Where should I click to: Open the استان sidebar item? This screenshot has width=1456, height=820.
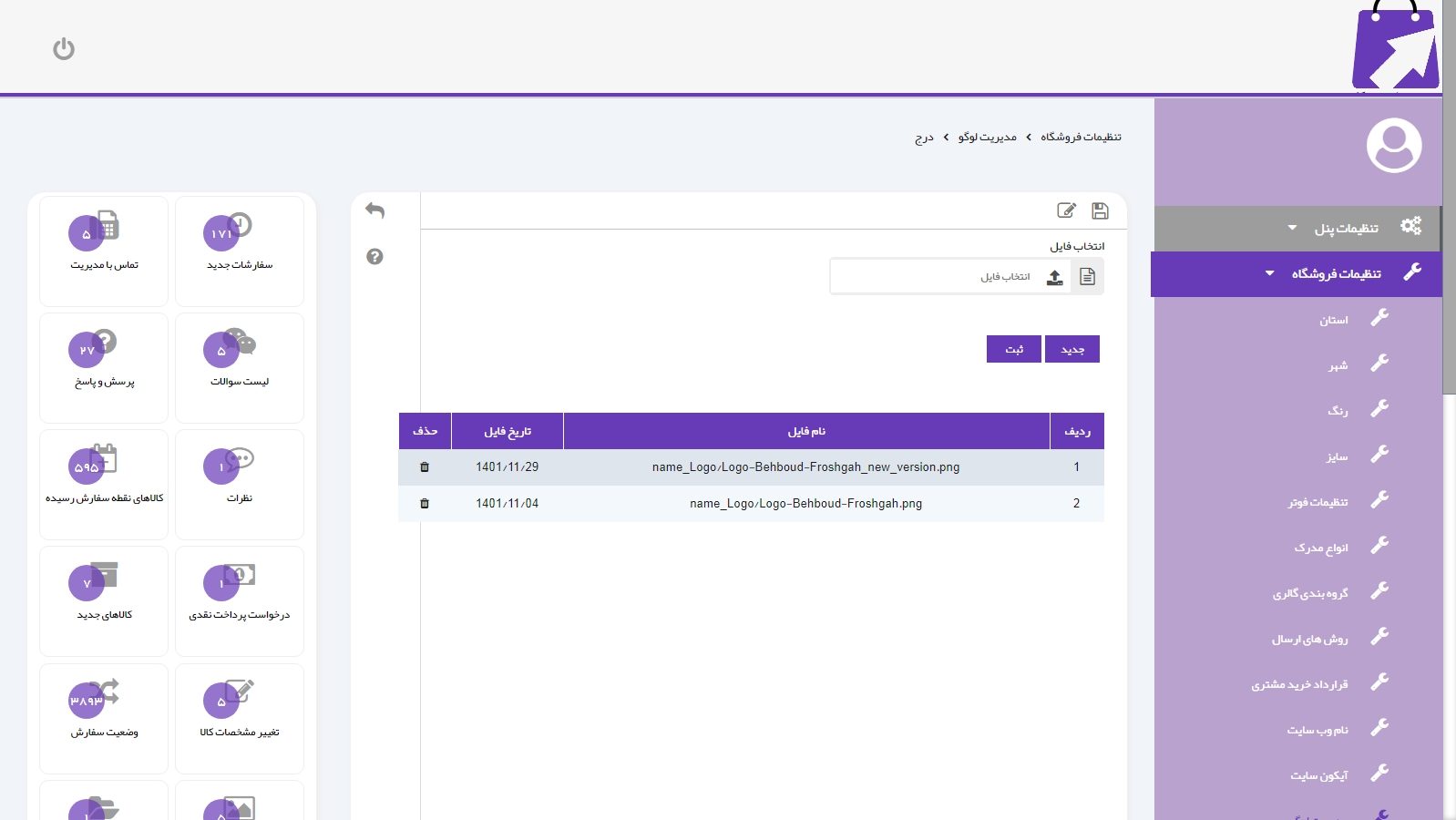1333,321
